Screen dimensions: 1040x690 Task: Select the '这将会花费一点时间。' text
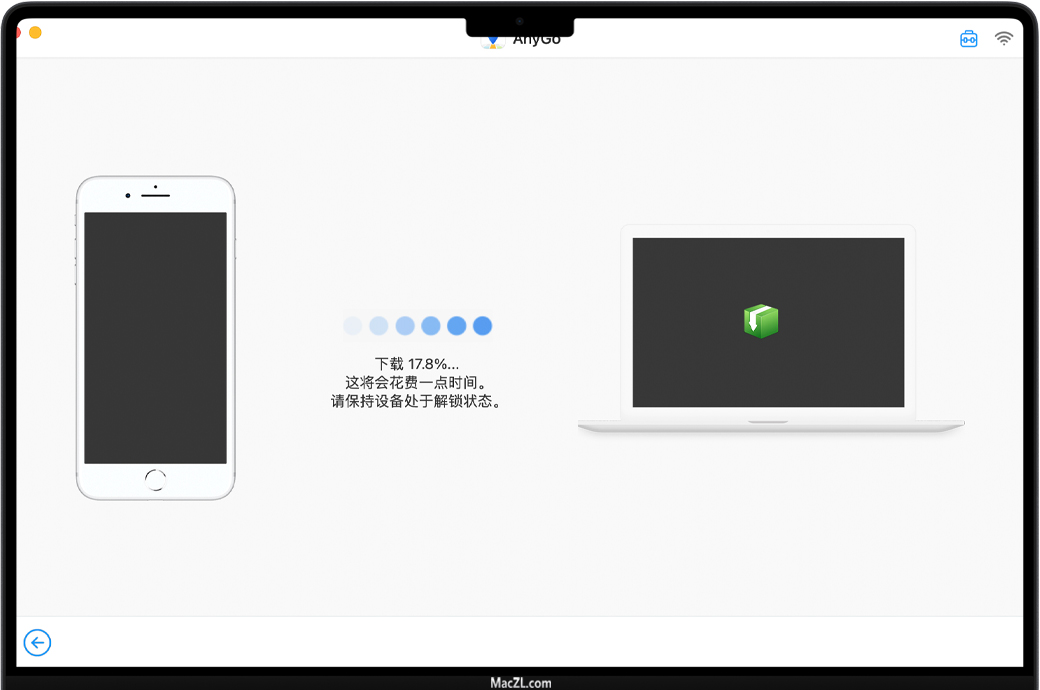[x=417, y=382]
